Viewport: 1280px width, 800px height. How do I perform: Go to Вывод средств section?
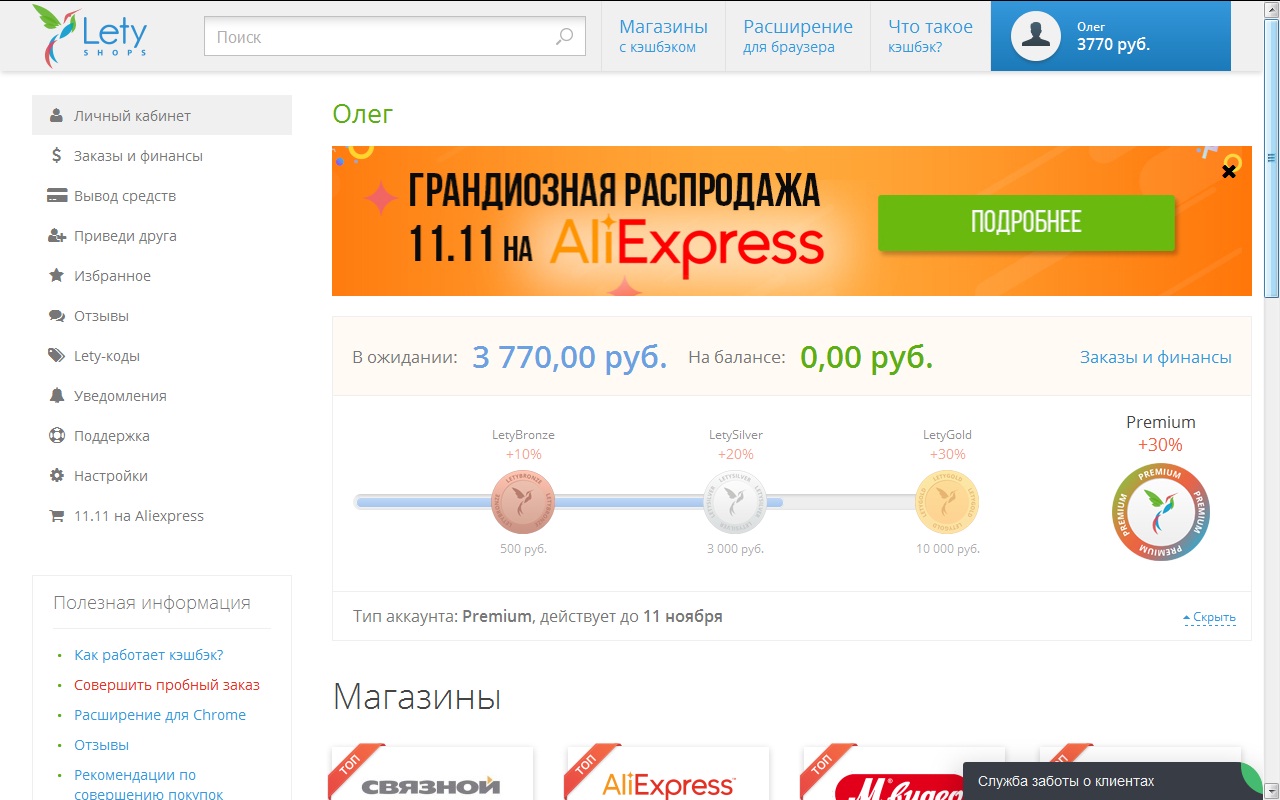162,195
